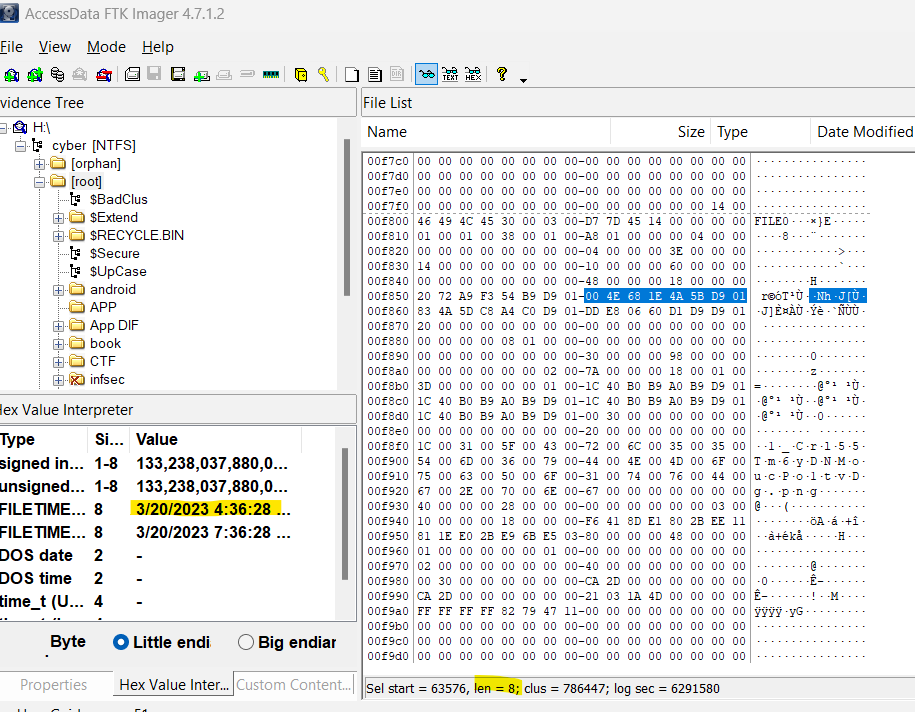Click the Export File Hash List icon
Viewport: 915px width, 712px height.
pos(375,75)
